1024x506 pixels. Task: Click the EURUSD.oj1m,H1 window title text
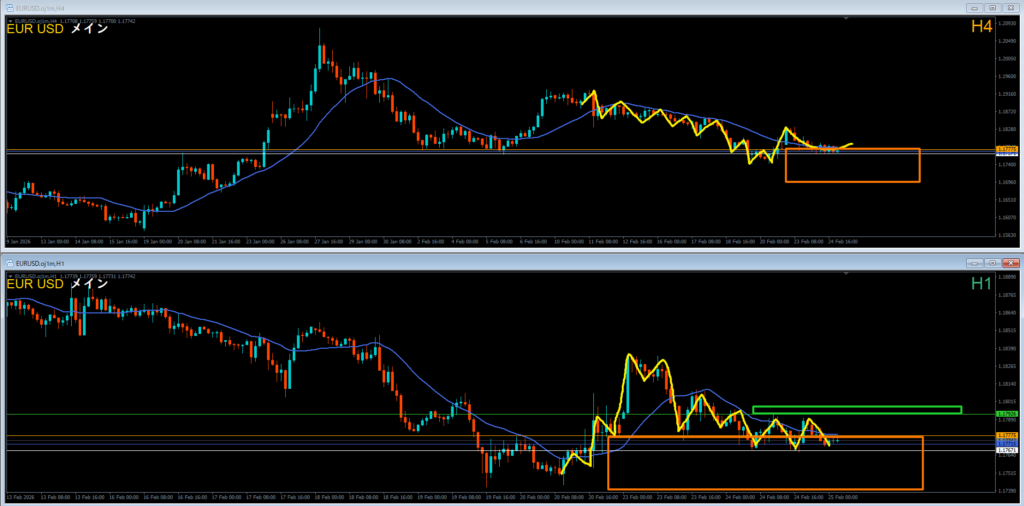tap(39, 262)
